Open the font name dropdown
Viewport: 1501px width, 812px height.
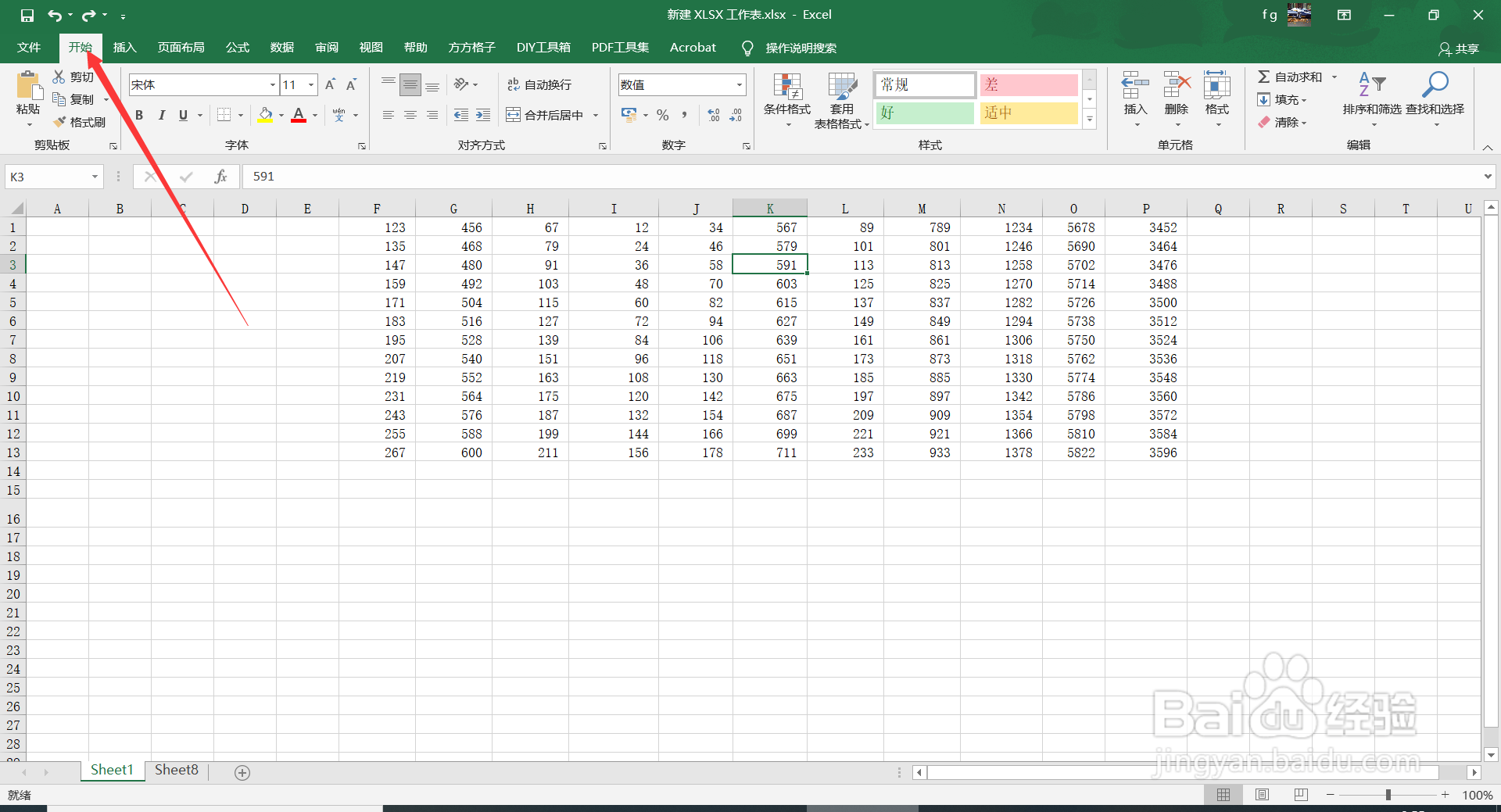271,84
